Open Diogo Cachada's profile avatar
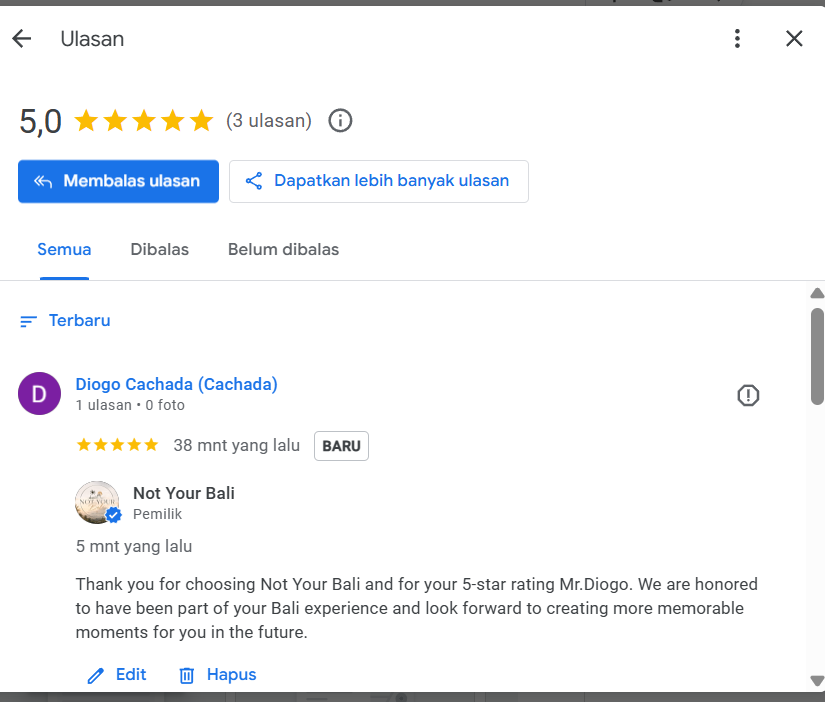Screen dimensions: 825x702 click(39, 394)
